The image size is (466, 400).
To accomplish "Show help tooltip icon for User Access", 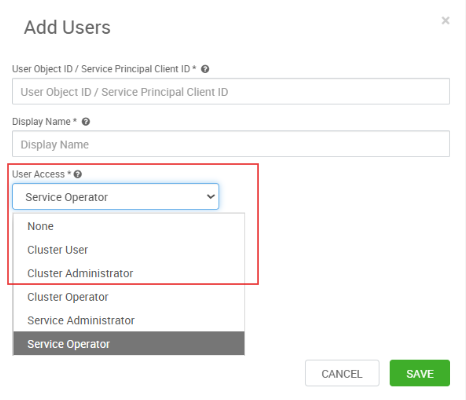I will pyautogui.click(x=78, y=174).
